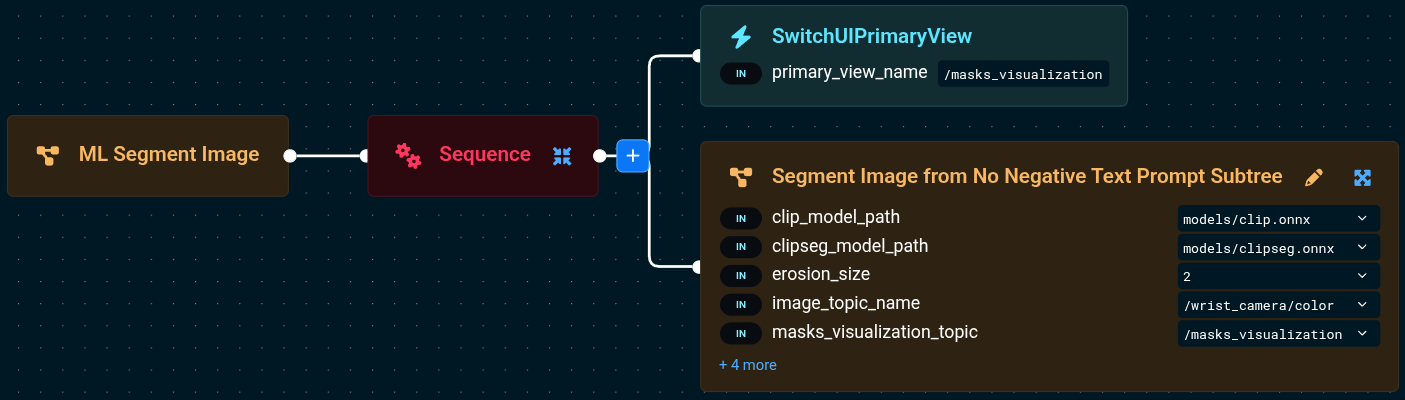This screenshot has width=1405, height=400.
Task: Select the Sequence node label
Action: (x=485, y=155)
